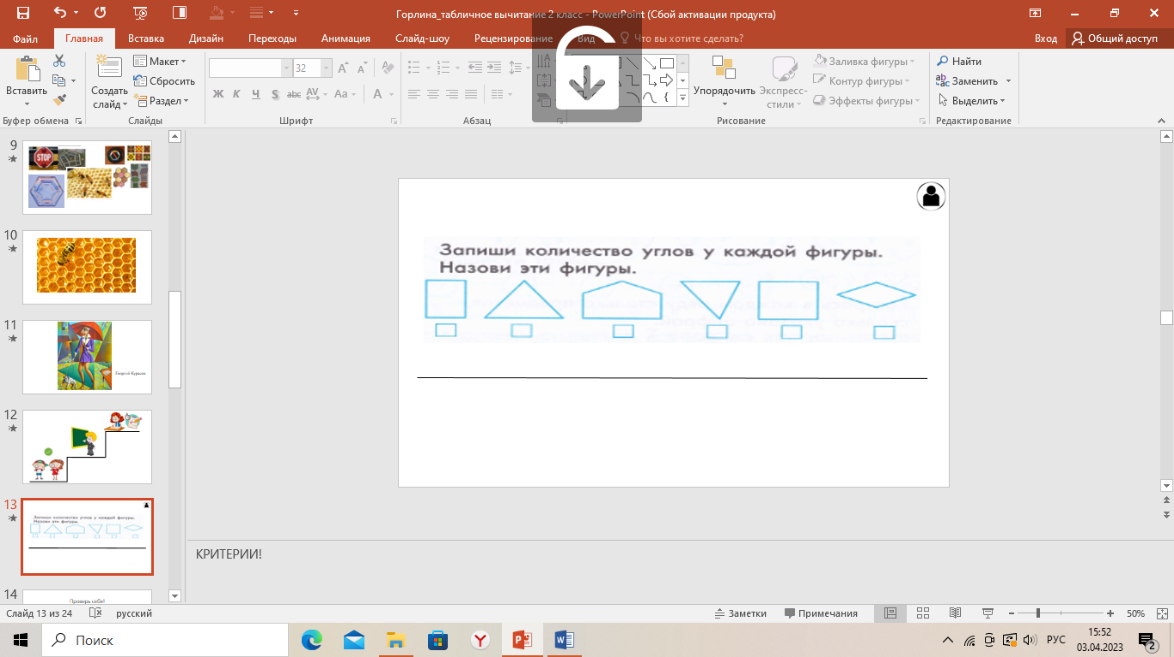The width and height of the screenshot is (1174, 657).
Task: Increase font size with the large A icon
Action: (343, 68)
